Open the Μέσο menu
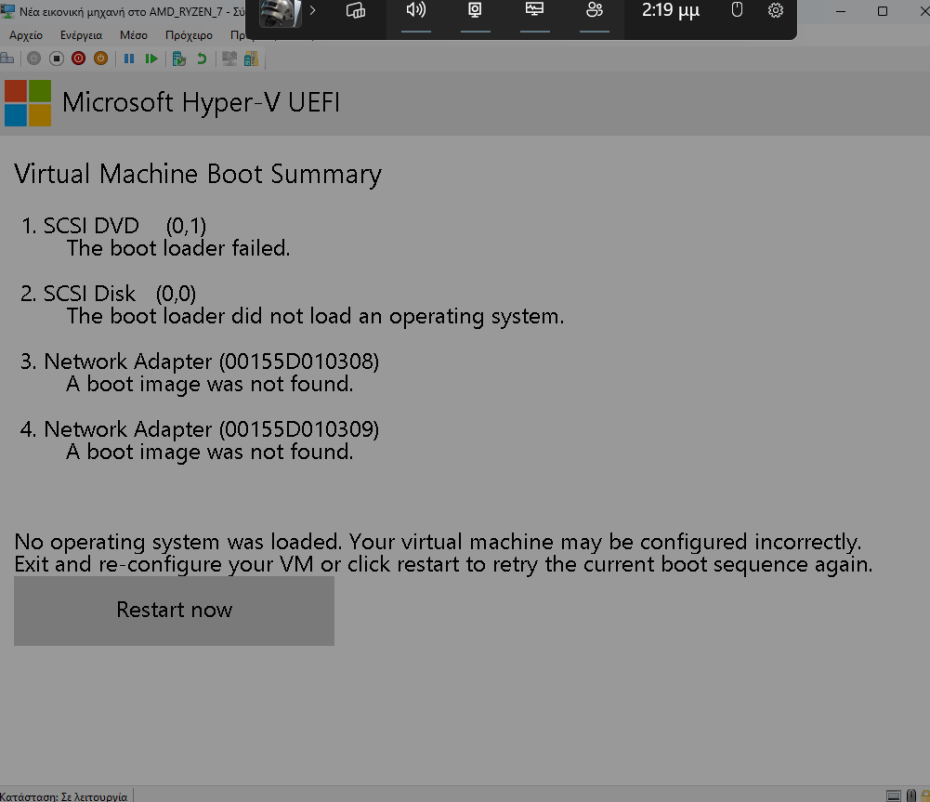This screenshot has width=930, height=802. [133, 35]
